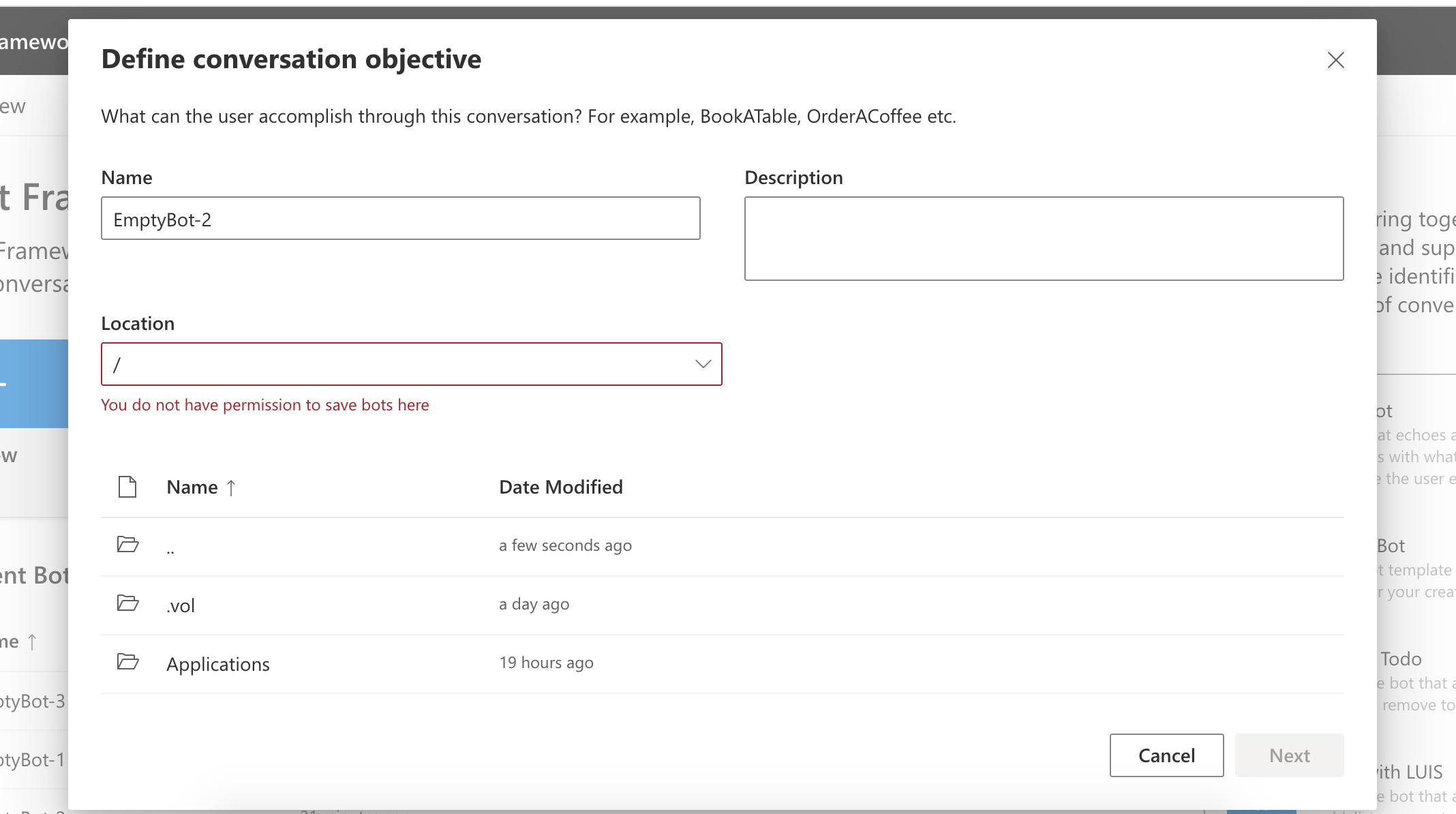Viewport: 1456px width, 814px height.
Task: Click the parent folder icon
Action: (127, 545)
